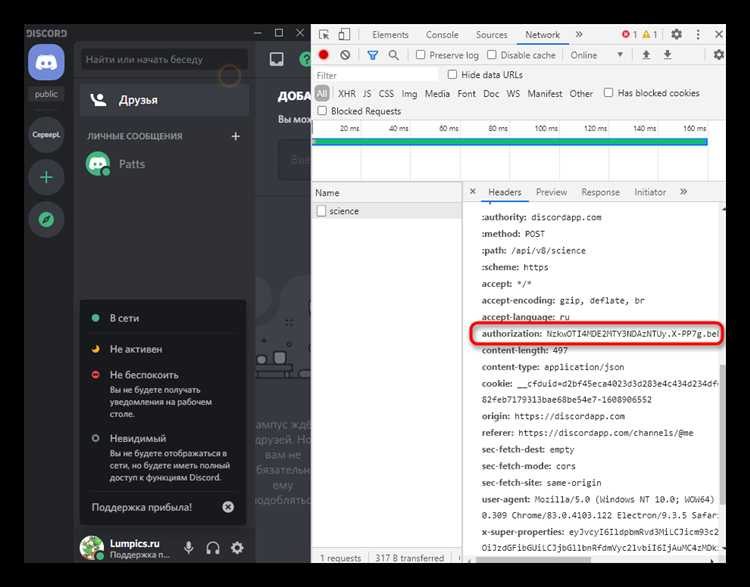Open the Initiator tab
750x587 pixels.
(650, 192)
